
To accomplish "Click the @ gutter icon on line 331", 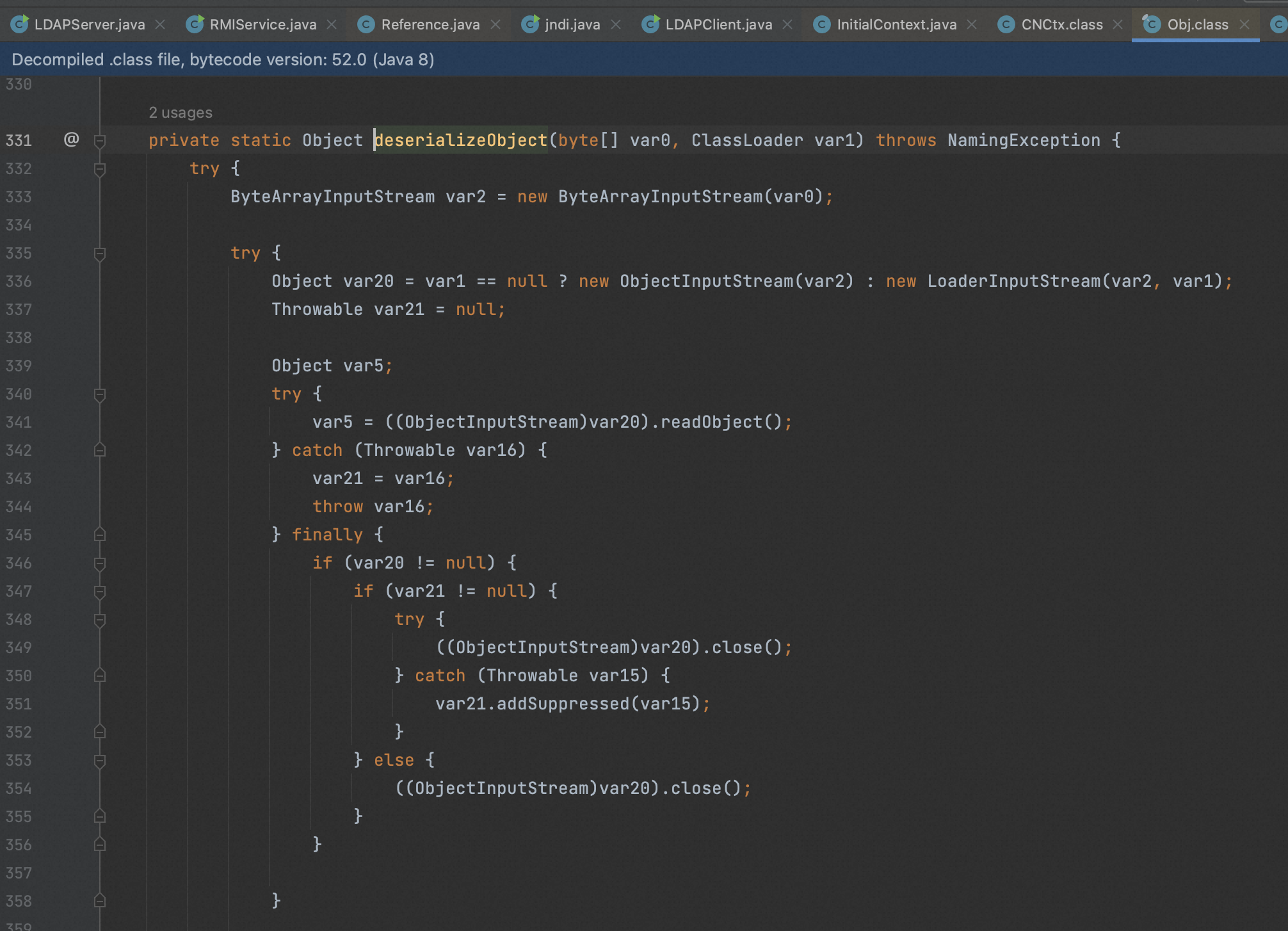I will 71,139.
